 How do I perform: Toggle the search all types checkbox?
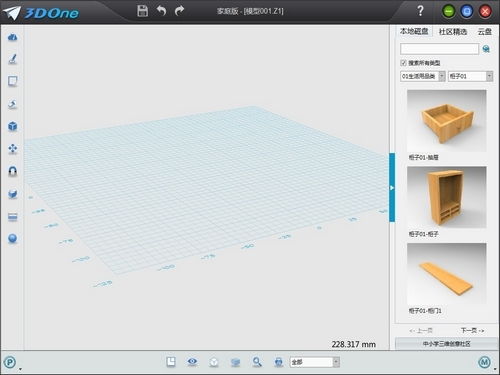coord(403,63)
